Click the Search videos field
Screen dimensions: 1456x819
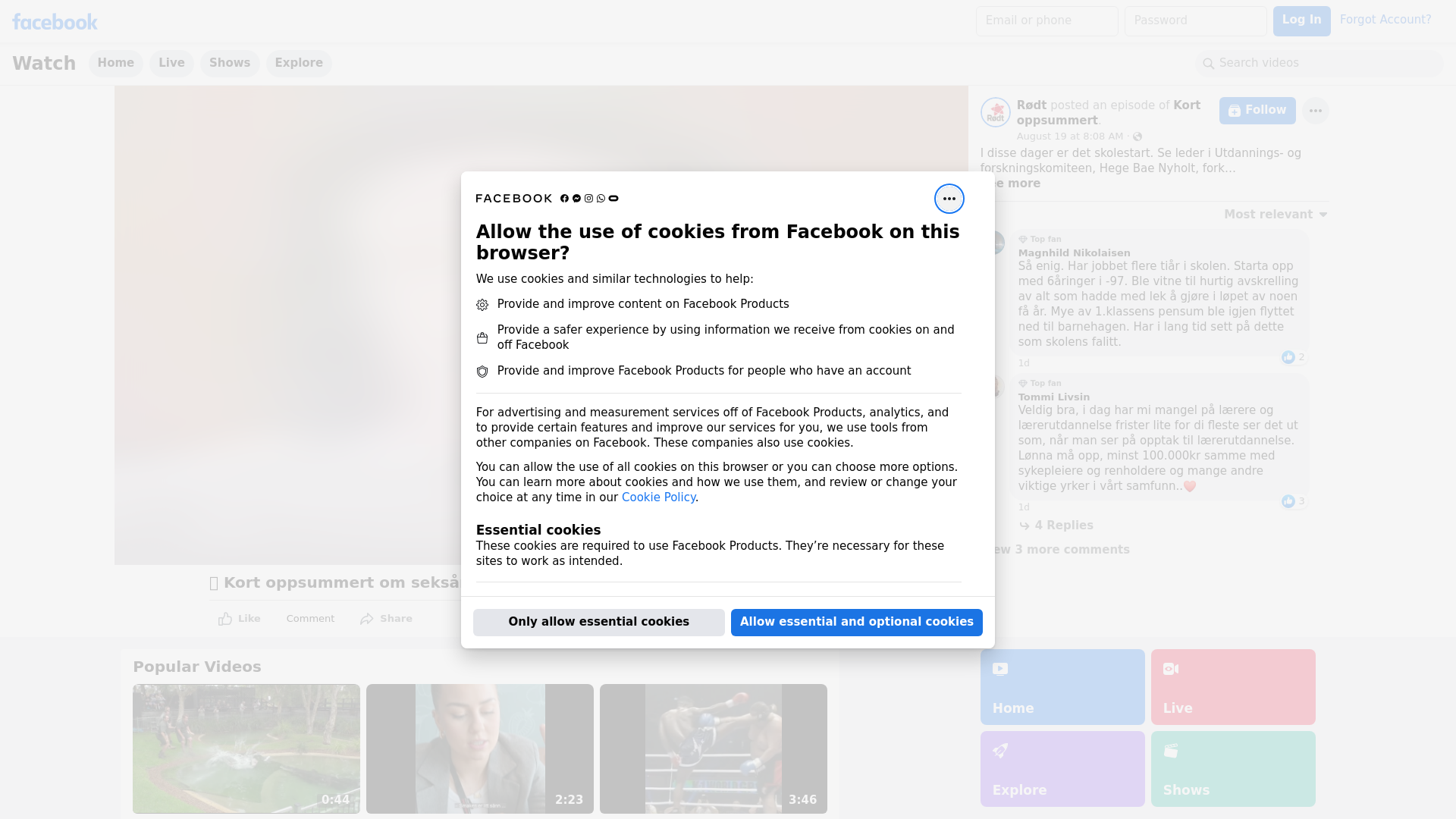pos(1319,63)
